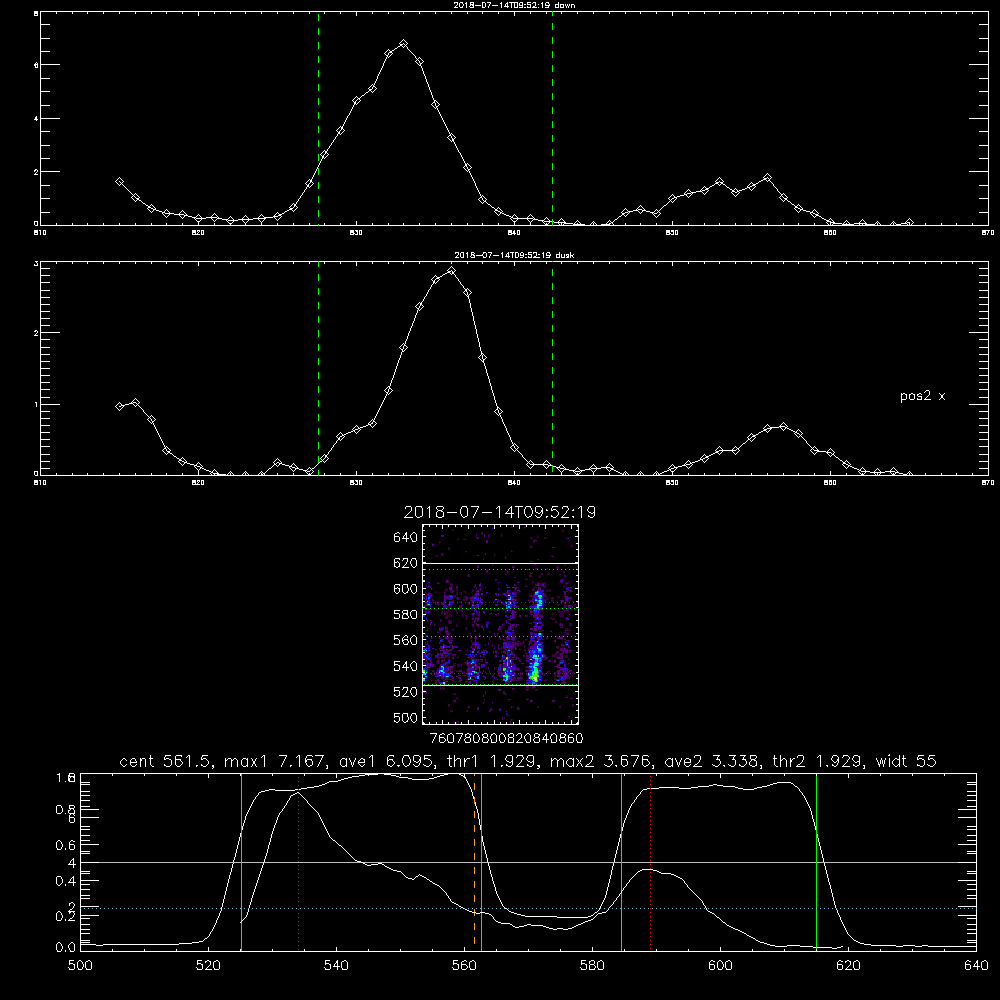Viewport: 1000px width, 1000px height.
Task: Click the 600 label on the bottom plot x-axis
Action: [720, 966]
